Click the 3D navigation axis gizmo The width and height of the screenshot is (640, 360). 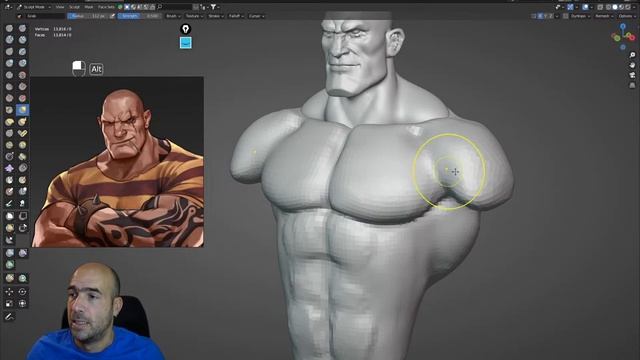coord(623,37)
